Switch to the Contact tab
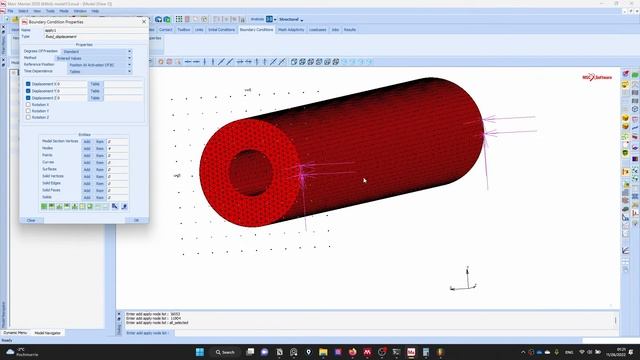This screenshot has width=640, height=360. pos(165,30)
